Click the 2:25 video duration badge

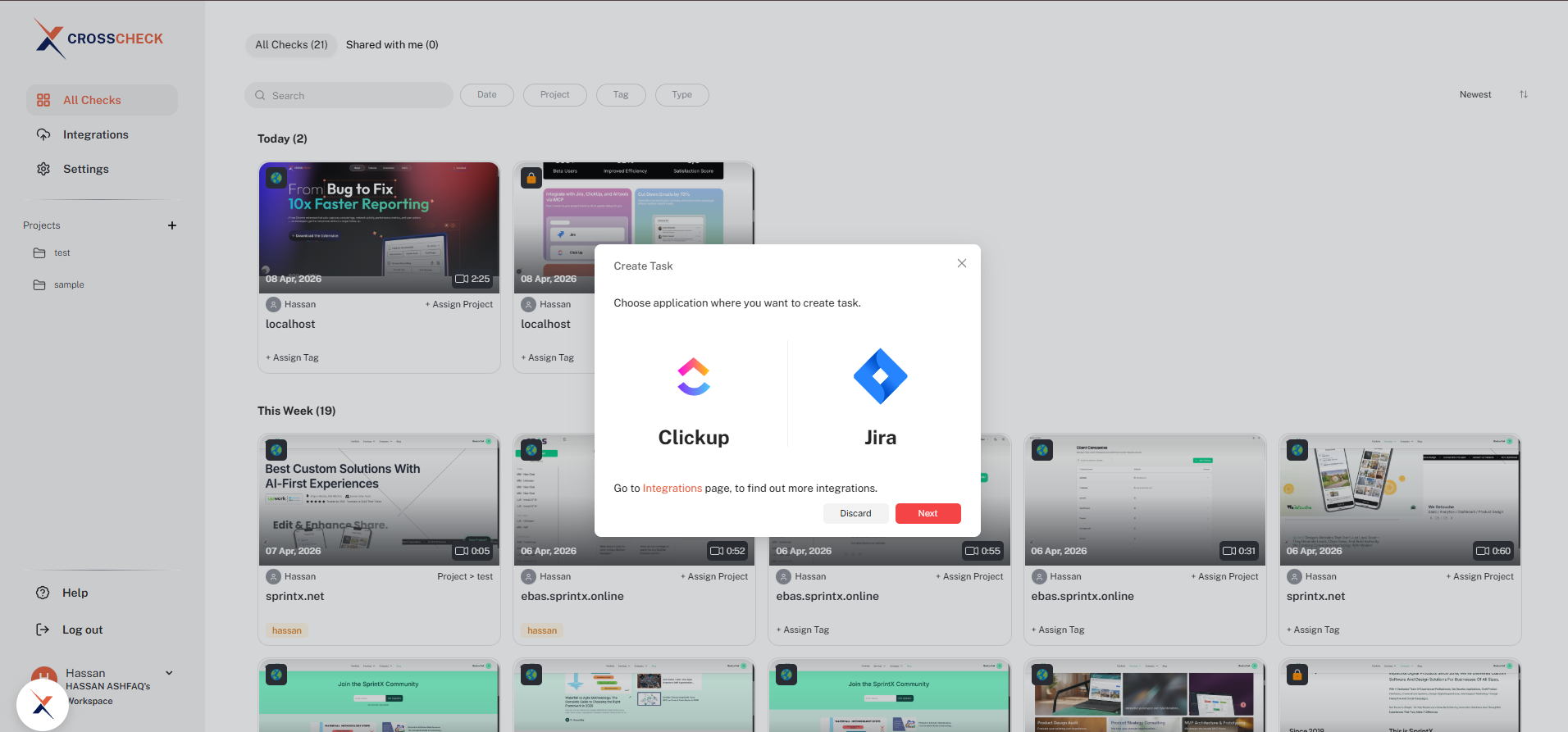coord(472,279)
